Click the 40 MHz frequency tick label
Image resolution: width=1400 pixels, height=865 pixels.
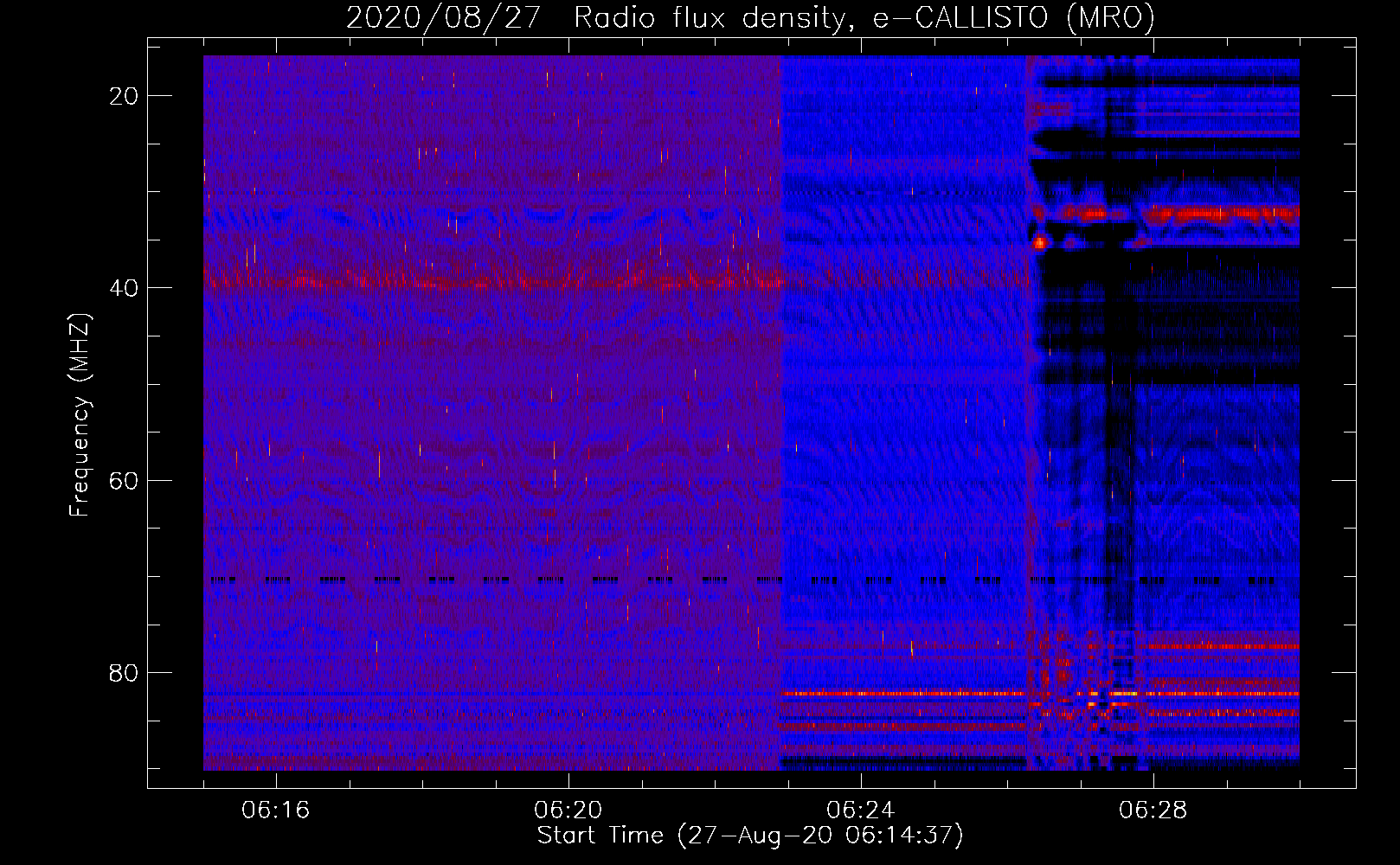click(124, 288)
